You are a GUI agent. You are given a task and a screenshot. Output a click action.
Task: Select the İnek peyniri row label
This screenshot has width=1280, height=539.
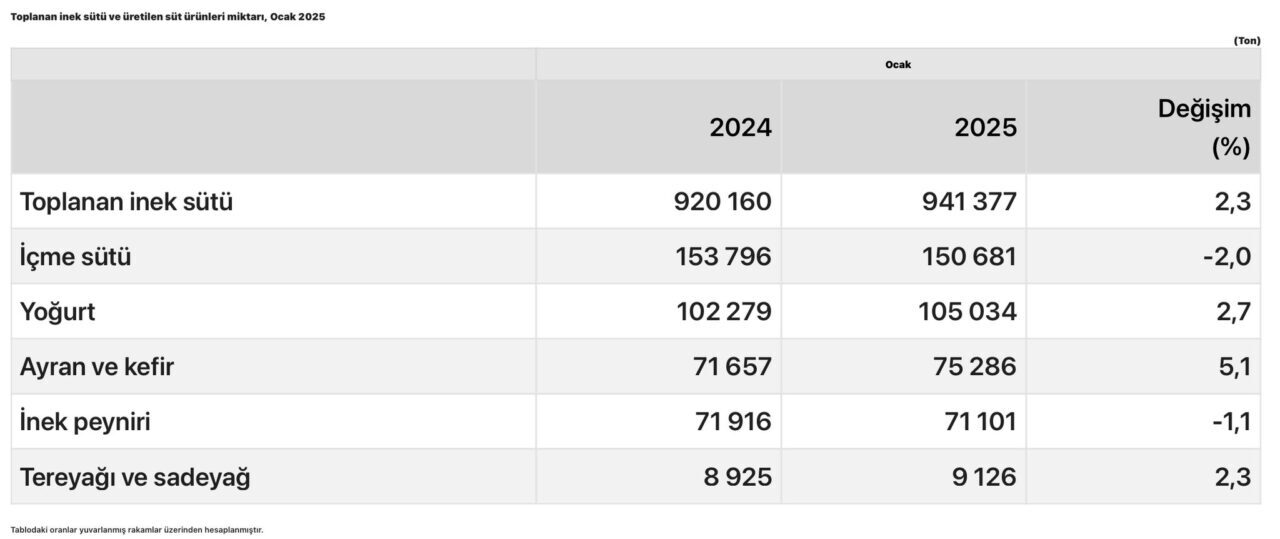point(85,422)
